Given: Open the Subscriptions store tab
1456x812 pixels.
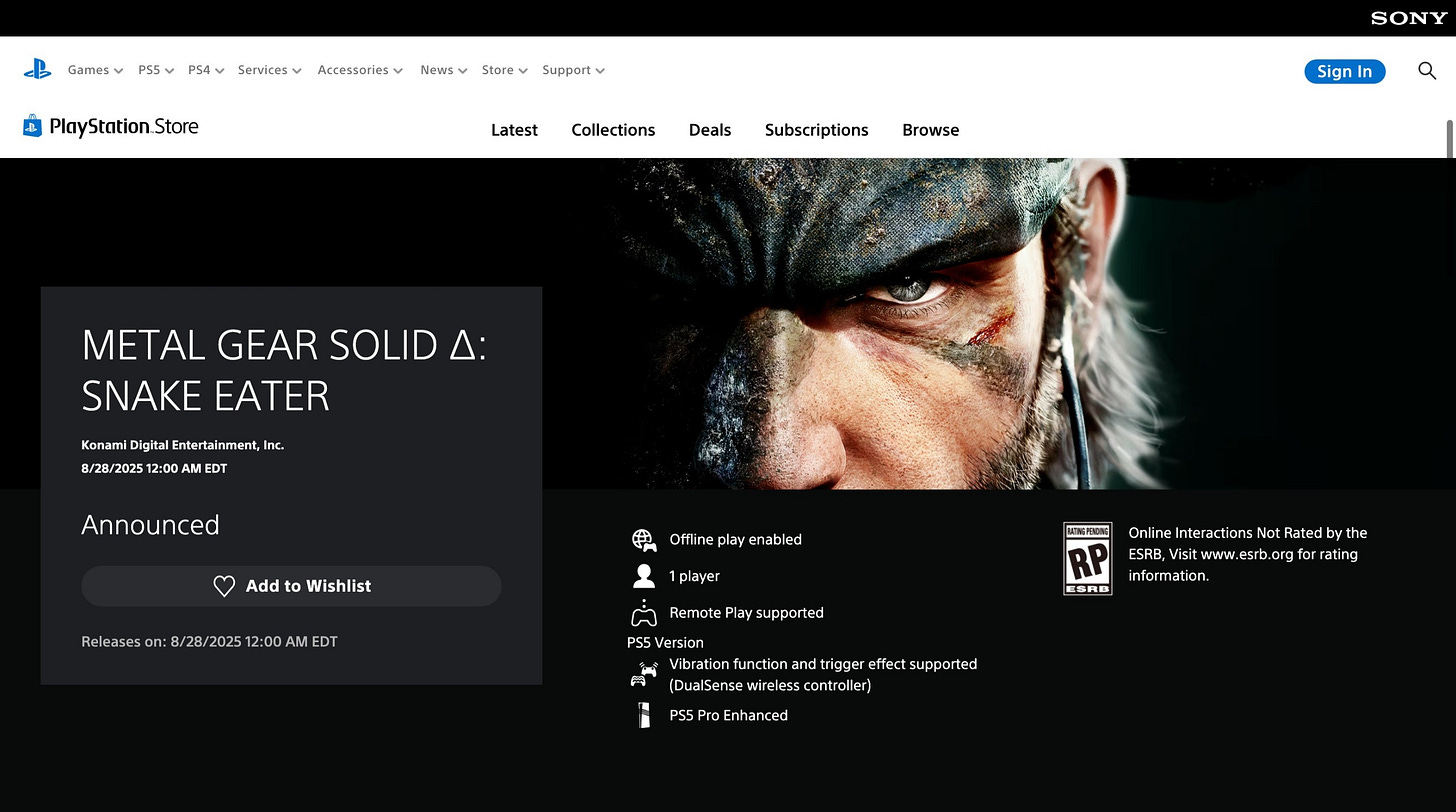Looking at the screenshot, I should [816, 130].
